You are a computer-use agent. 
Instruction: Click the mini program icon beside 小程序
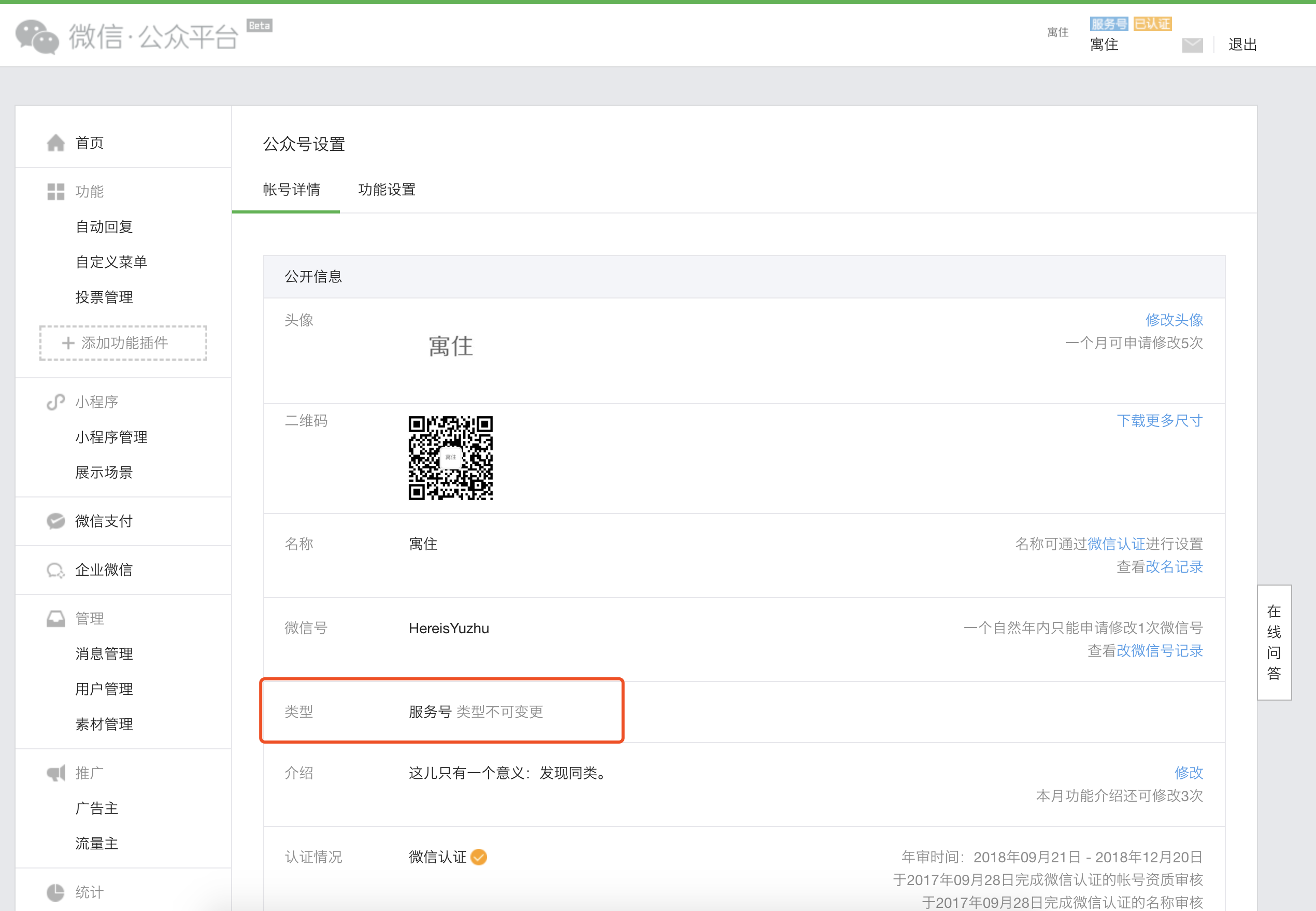click(55, 402)
